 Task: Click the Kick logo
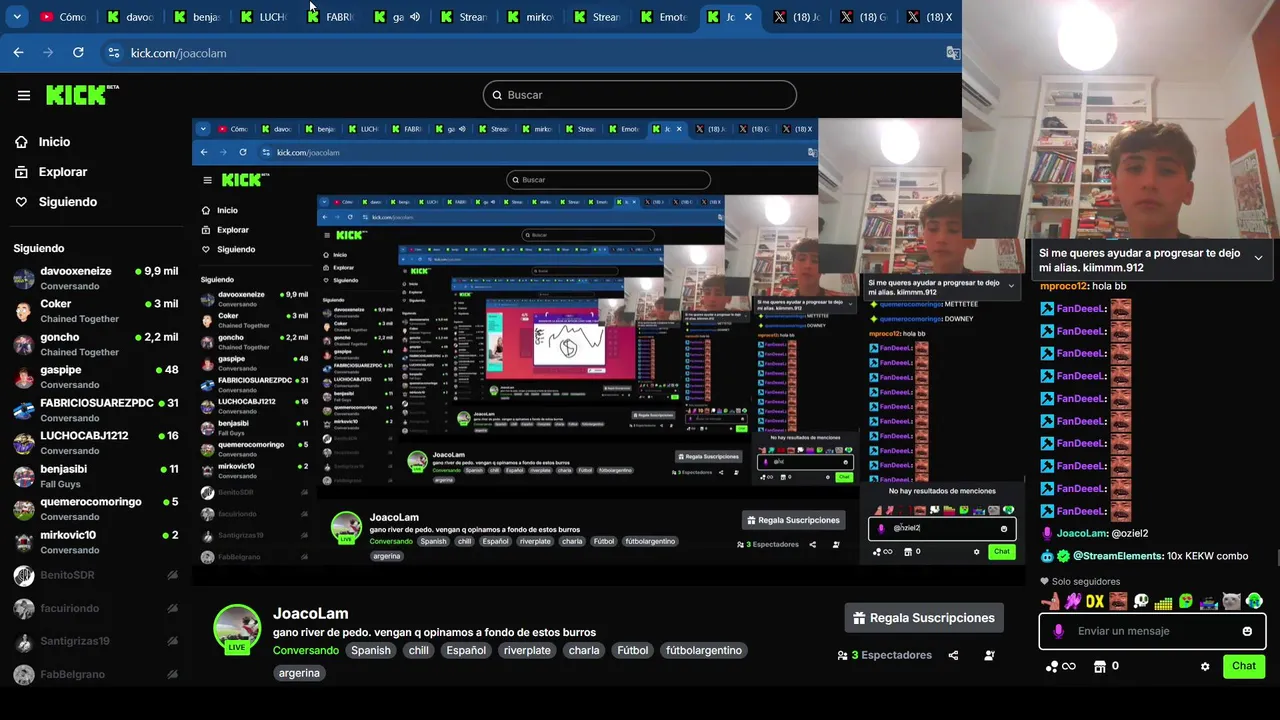pos(82,95)
